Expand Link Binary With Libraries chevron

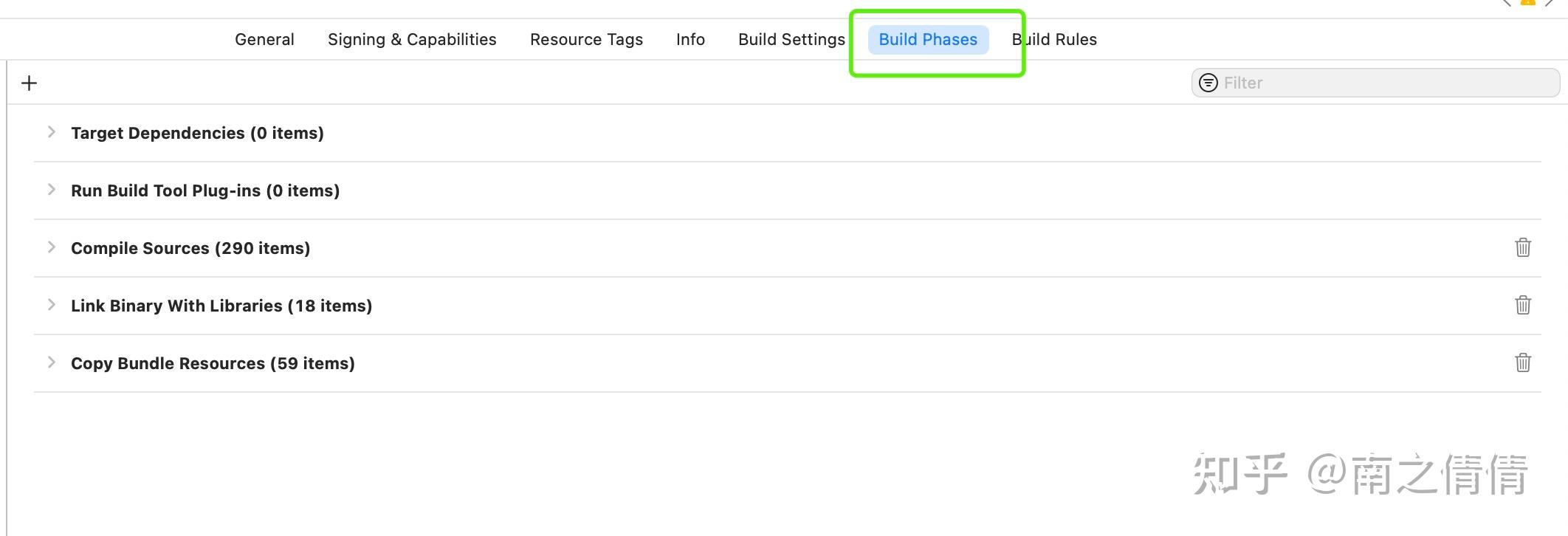(51, 305)
